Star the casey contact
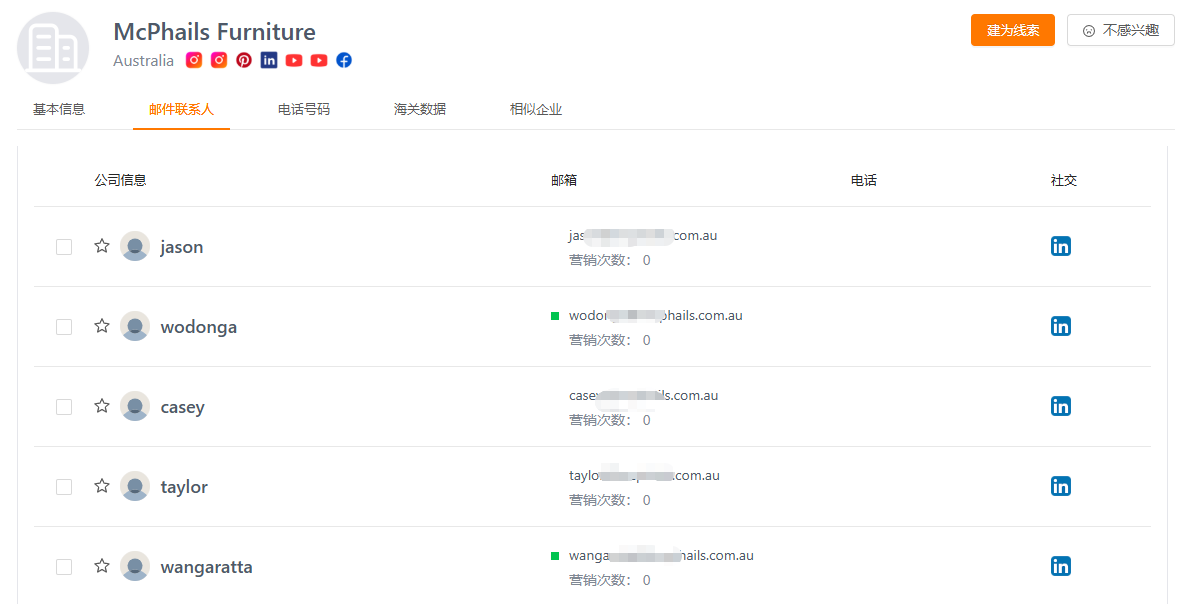 (x=102, y=406)
